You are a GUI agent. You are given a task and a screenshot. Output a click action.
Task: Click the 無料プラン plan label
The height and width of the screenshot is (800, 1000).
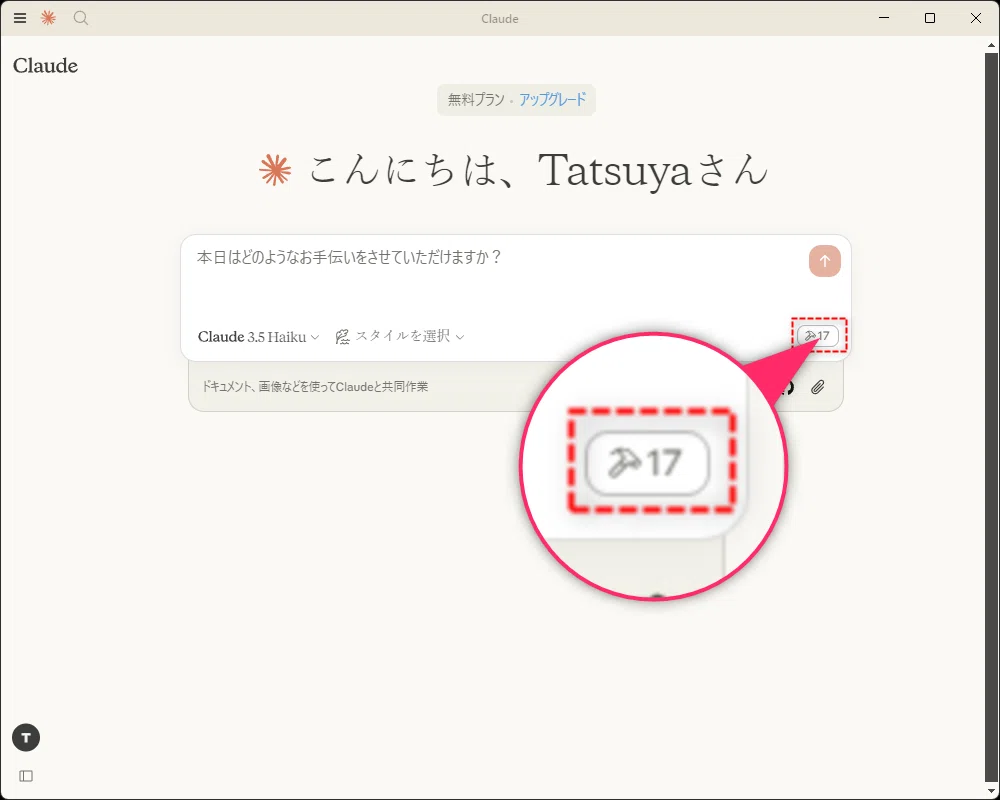[476, 100]
